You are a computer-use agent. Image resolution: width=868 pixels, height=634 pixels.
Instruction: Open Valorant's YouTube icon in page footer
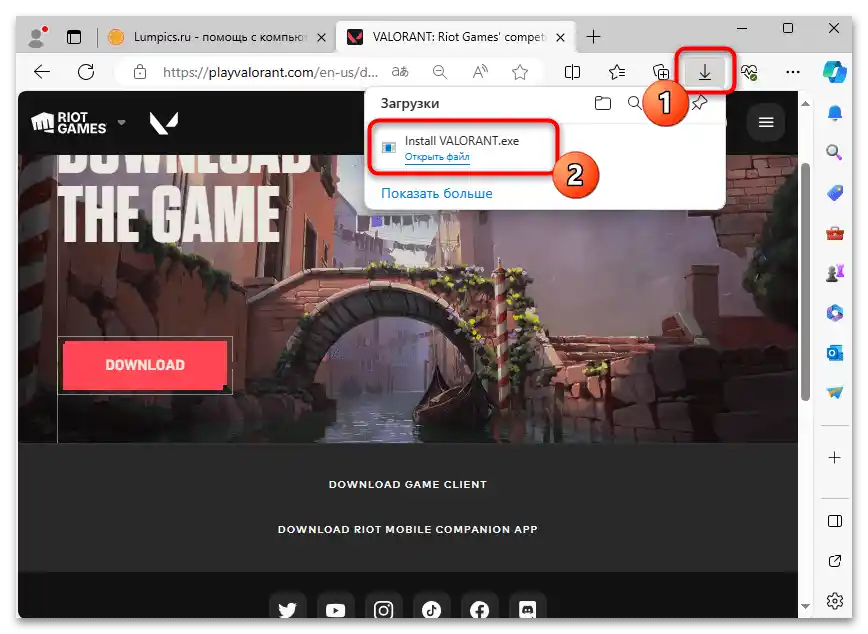coord(335,607)
